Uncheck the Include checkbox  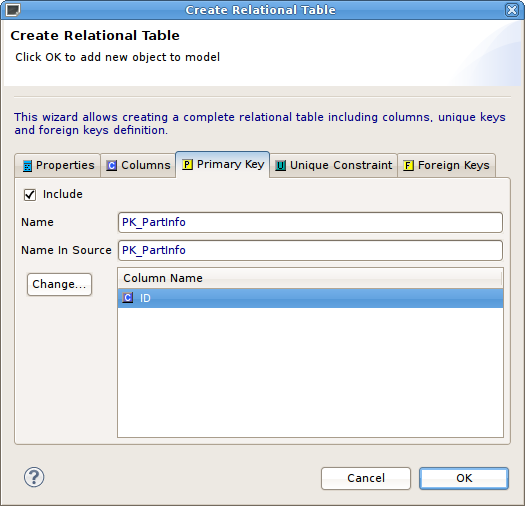coord(30,195)
